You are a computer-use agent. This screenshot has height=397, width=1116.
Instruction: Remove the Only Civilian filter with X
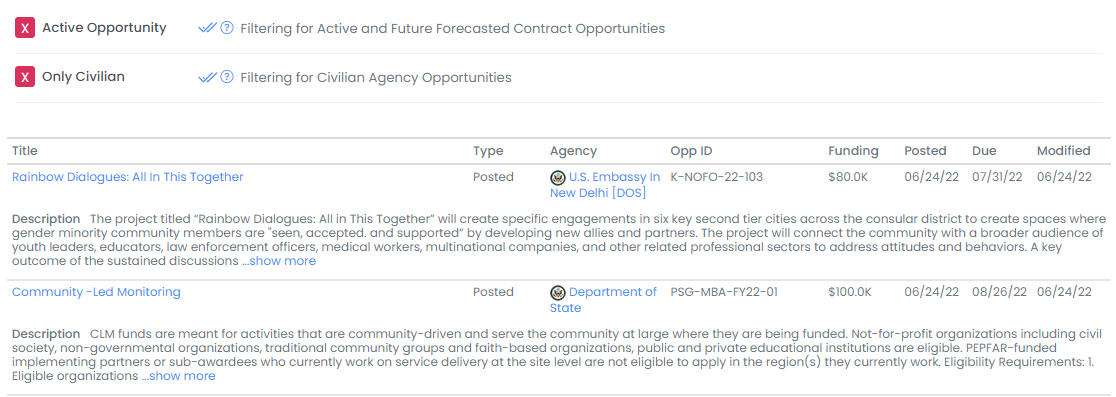click(25, 77)
